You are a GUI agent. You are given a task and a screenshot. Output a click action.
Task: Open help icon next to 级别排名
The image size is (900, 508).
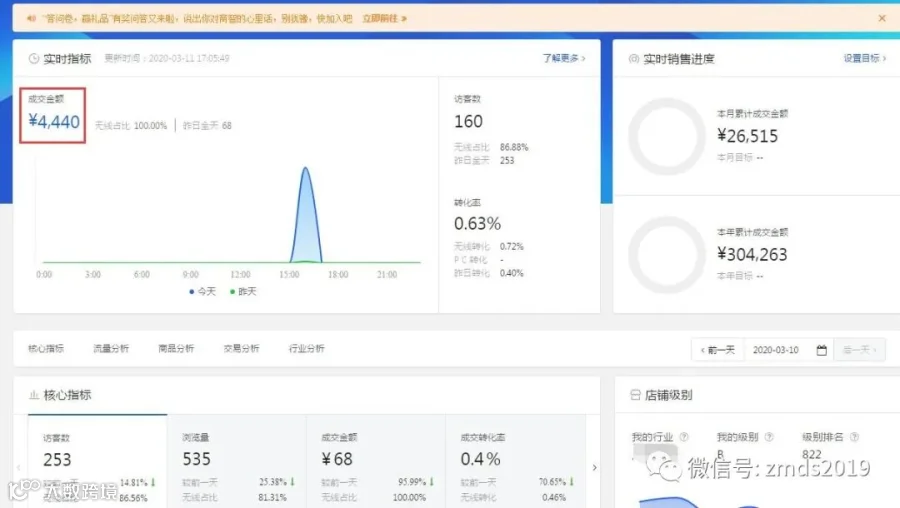pyautogui.click(x=854, y=437)
